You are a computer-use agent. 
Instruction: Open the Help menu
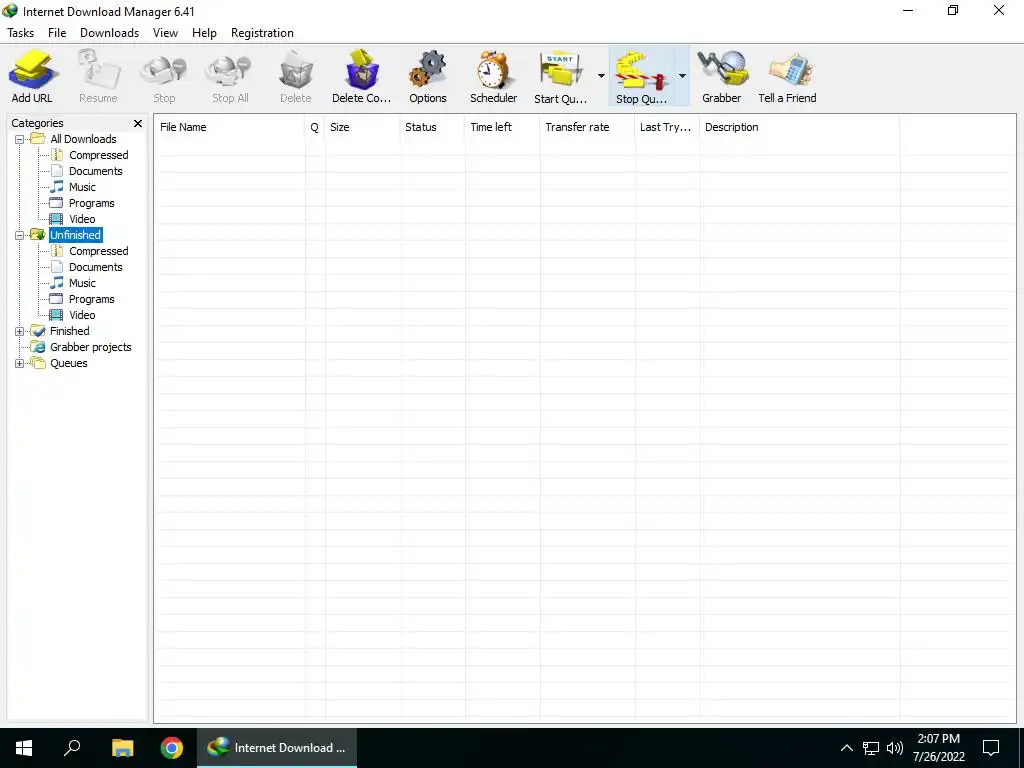tap(204, 33)
